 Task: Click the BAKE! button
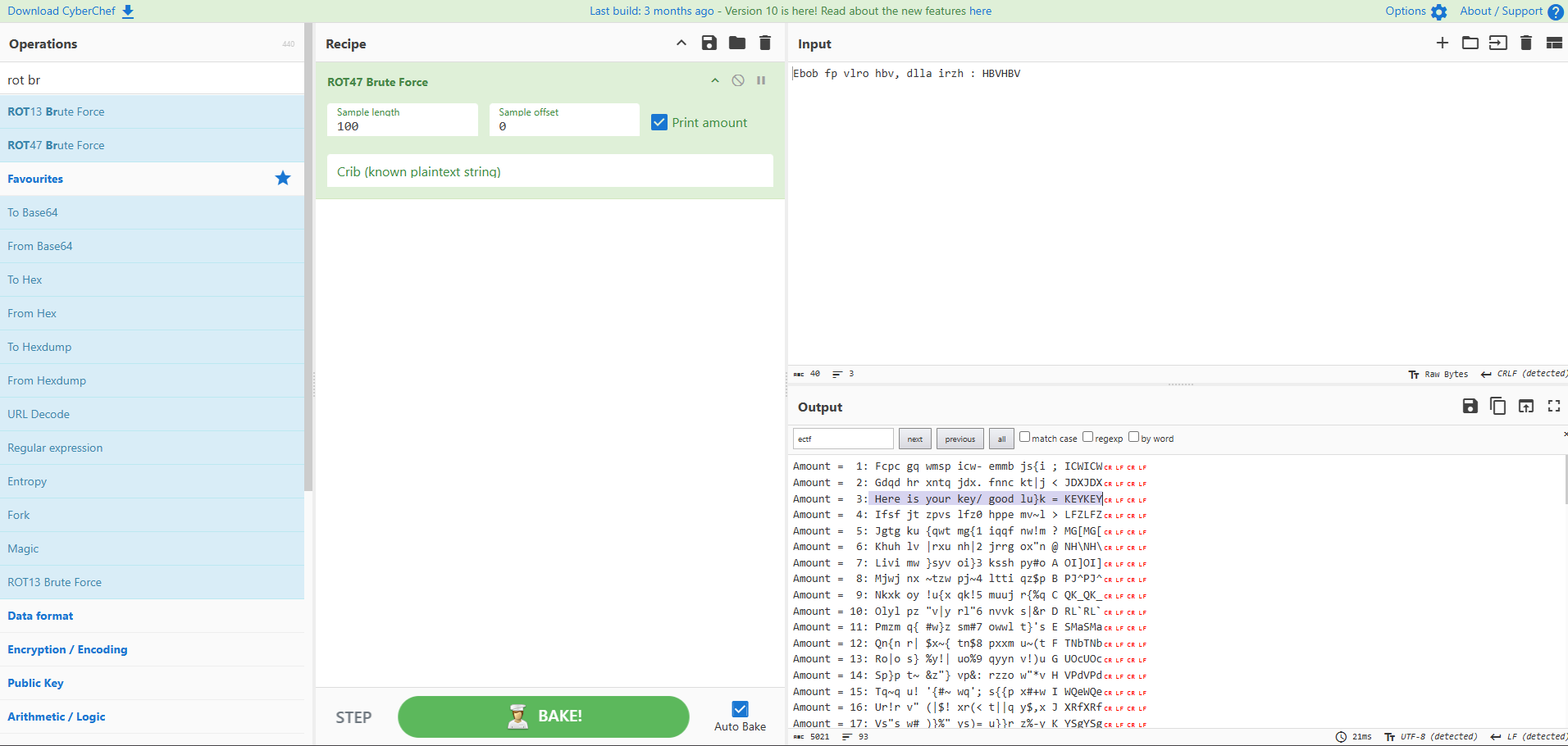[x=543, y=716]
